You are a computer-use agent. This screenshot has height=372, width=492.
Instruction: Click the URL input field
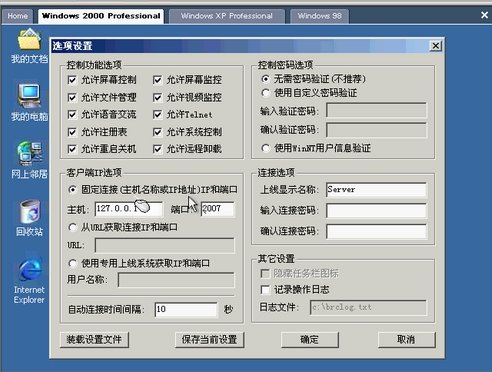pos(165,245)
